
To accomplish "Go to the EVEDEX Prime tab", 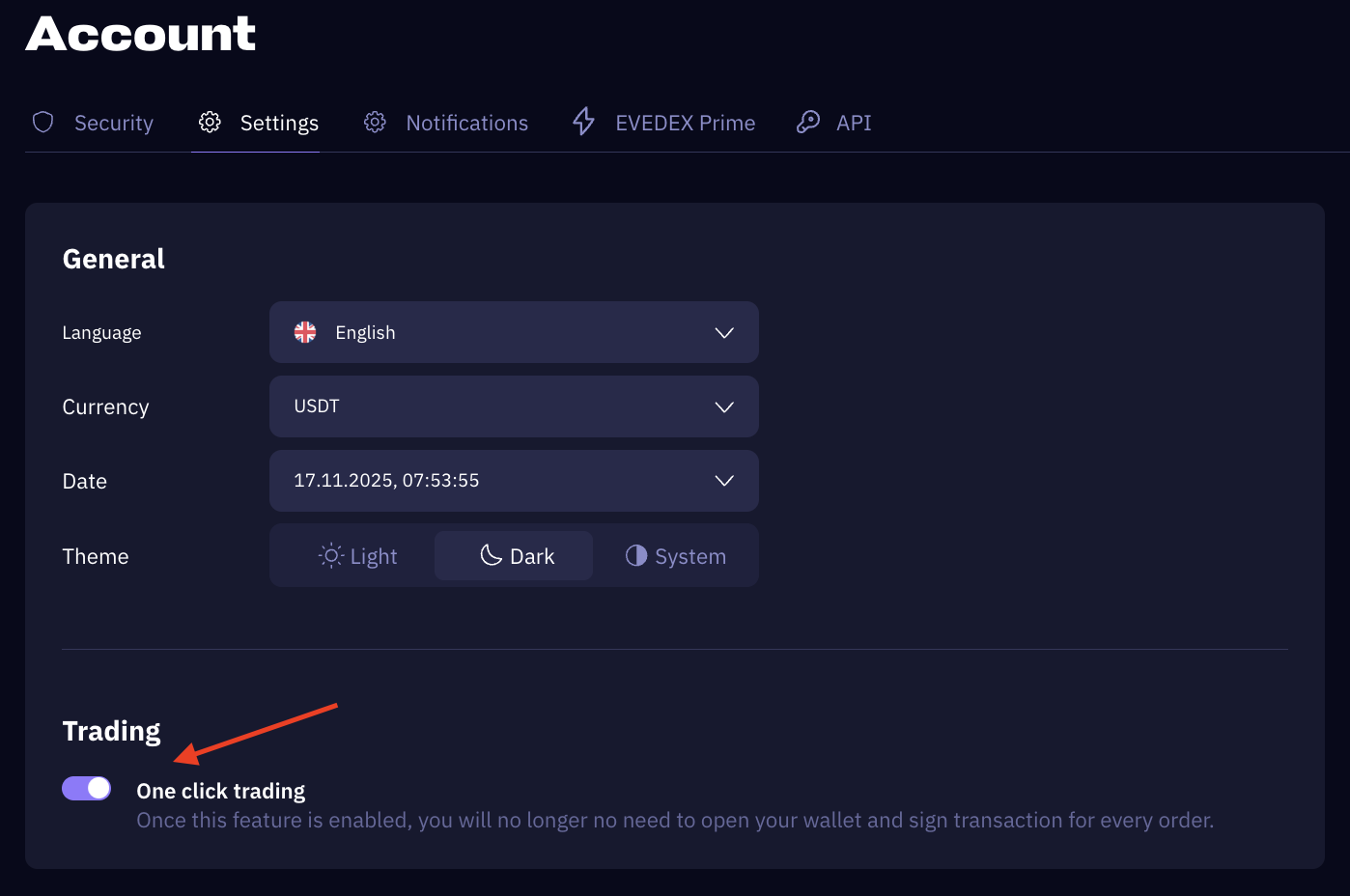I will pyautogui.click(x=685, y=123).
